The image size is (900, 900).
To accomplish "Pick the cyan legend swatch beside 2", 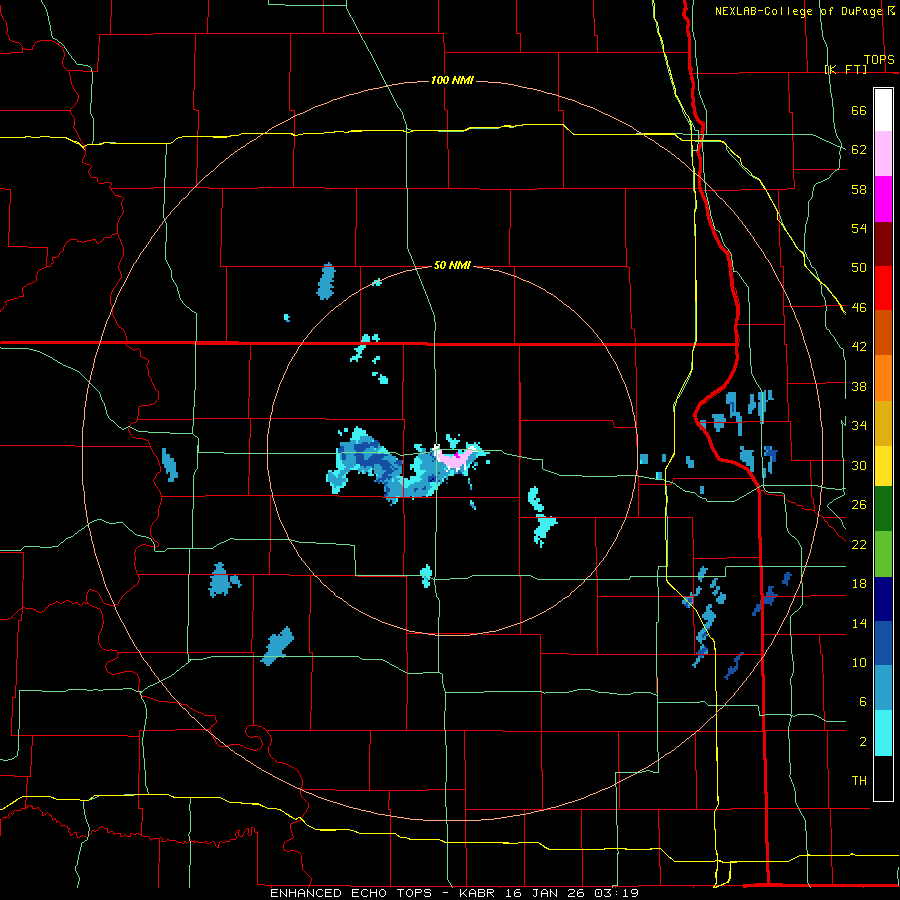I will pos(883,734).
